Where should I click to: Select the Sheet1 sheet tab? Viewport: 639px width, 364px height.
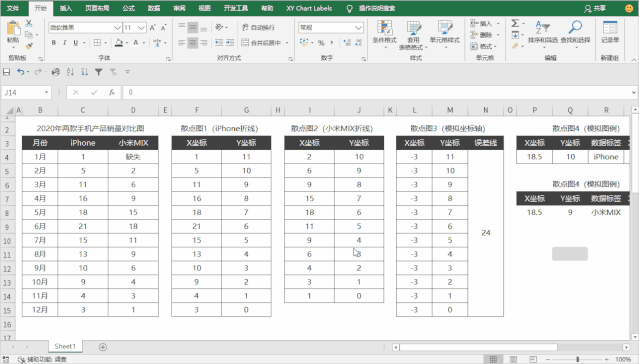(x=65, y=346)
